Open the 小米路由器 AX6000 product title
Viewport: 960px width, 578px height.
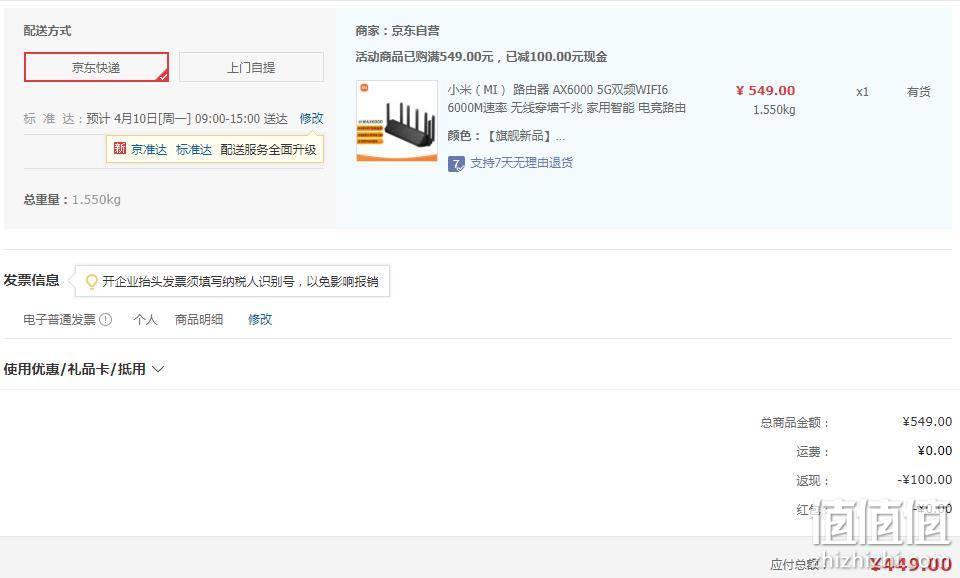(x=566, y=99)
